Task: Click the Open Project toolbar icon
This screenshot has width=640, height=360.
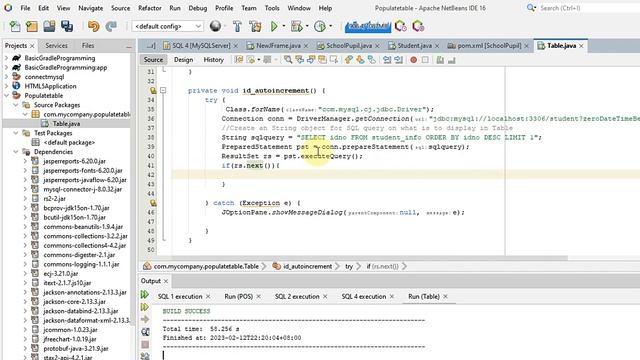Action: [49, 27]
